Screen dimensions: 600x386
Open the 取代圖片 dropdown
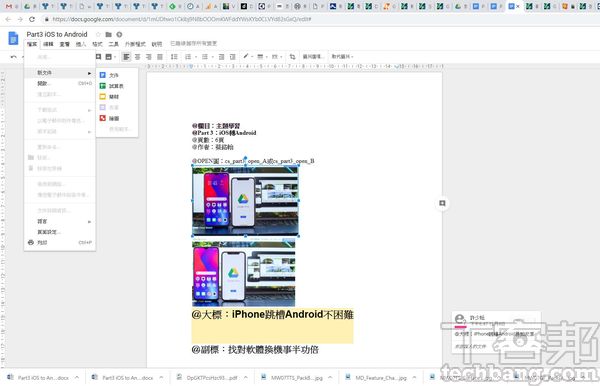point(342,57)
